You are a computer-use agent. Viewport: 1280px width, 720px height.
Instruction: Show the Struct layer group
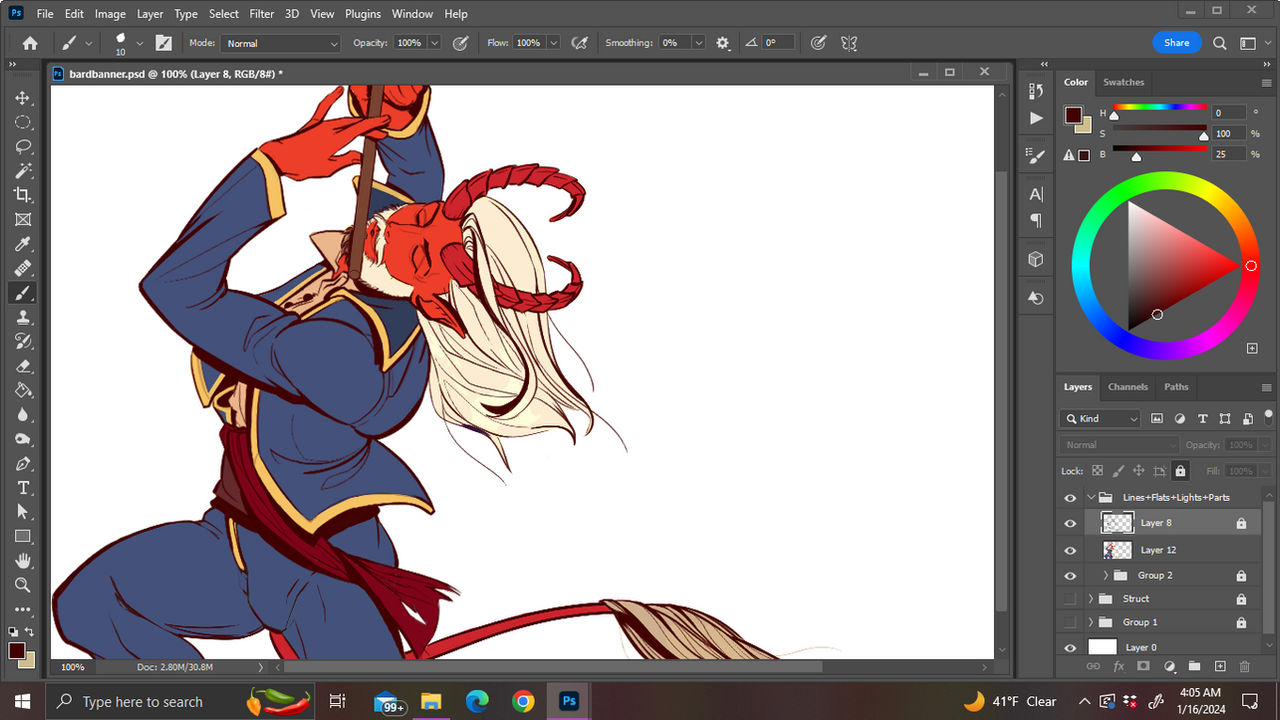pyautogui.click(x=1070, y=598)
